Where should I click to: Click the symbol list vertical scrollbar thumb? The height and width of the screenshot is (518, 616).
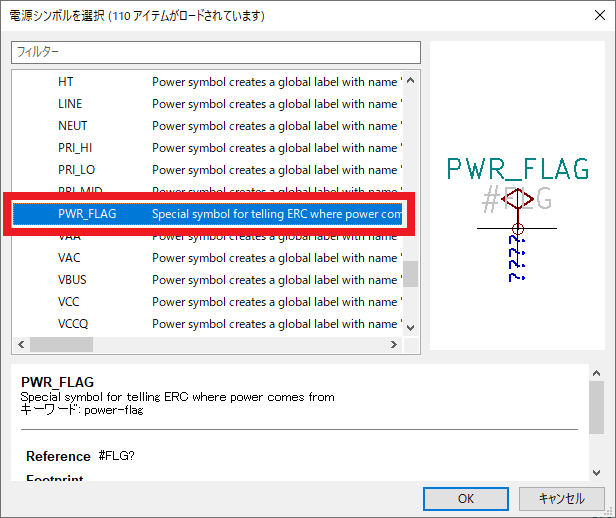410,274
